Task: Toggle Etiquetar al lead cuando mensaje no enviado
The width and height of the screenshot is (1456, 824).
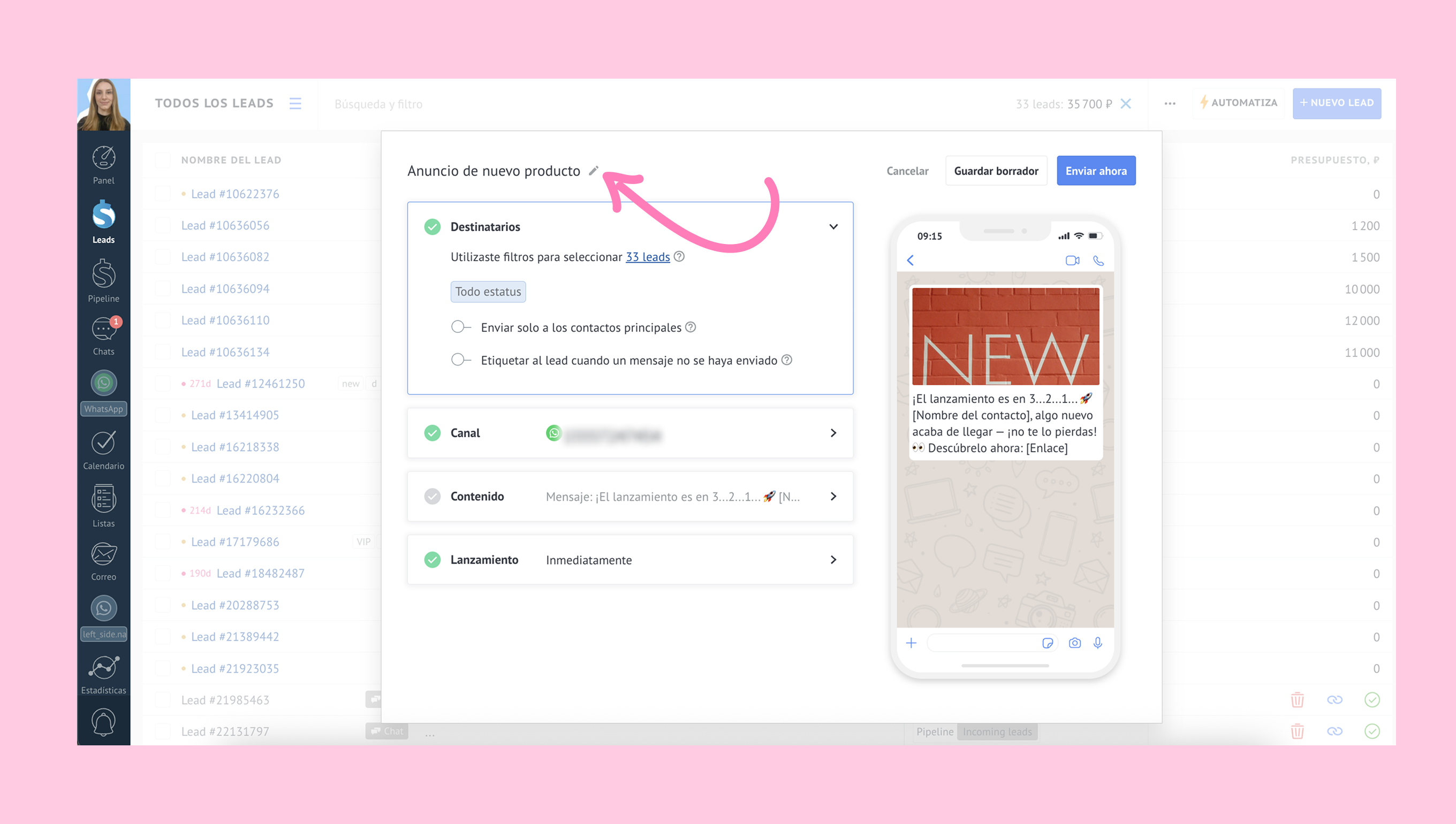Action: click(461, 360)
